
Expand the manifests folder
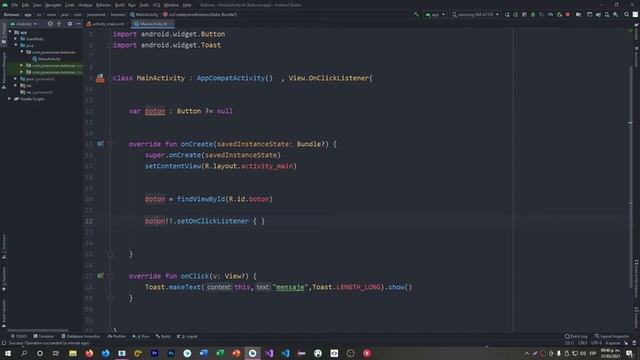click(x=16, y=39)
